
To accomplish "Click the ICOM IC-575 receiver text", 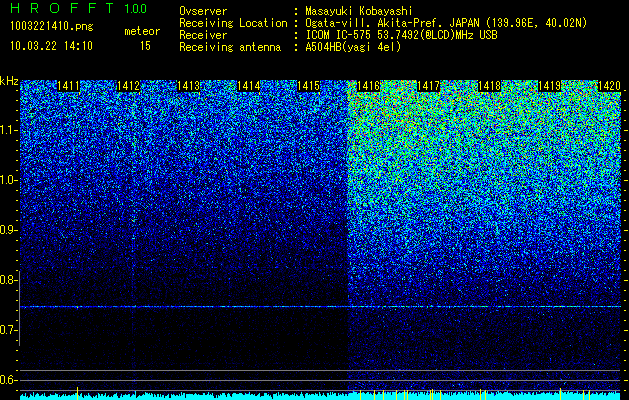I will pos(401,35).
